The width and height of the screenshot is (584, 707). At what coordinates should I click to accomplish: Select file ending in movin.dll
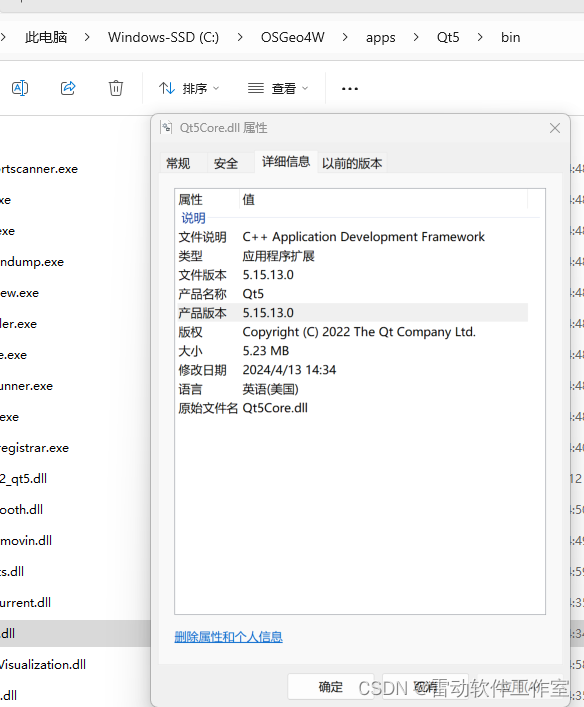(x=26, y=541)
